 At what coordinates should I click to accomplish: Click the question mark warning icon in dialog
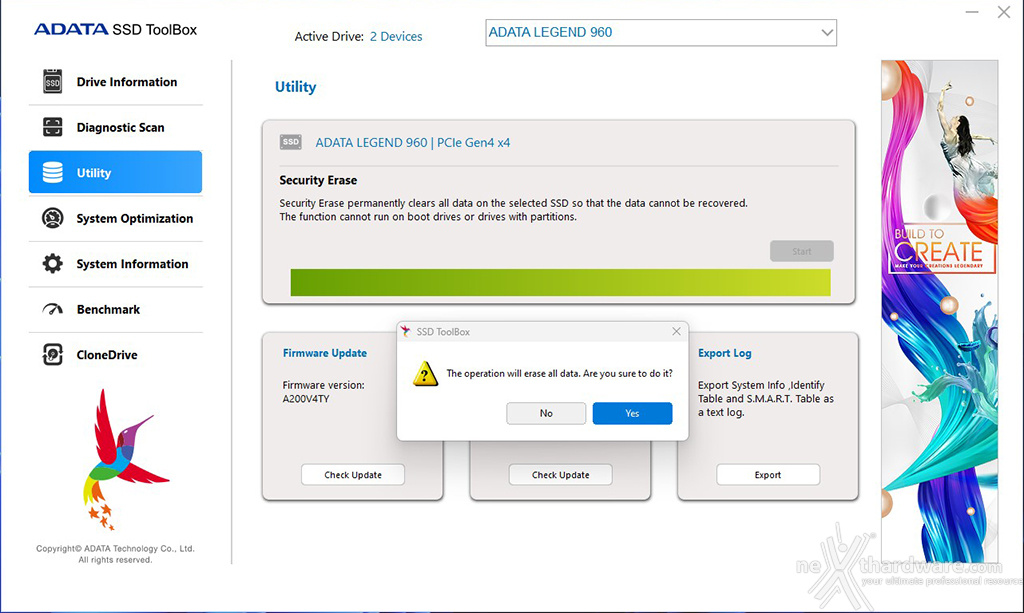click(x=425, y=374)
